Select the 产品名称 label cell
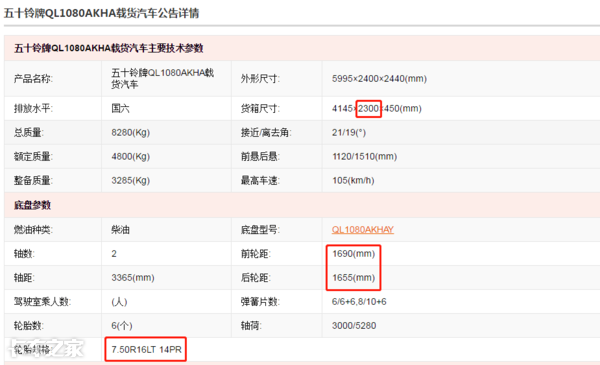This screenshot has height=365, width=600. tap(33, 79)
